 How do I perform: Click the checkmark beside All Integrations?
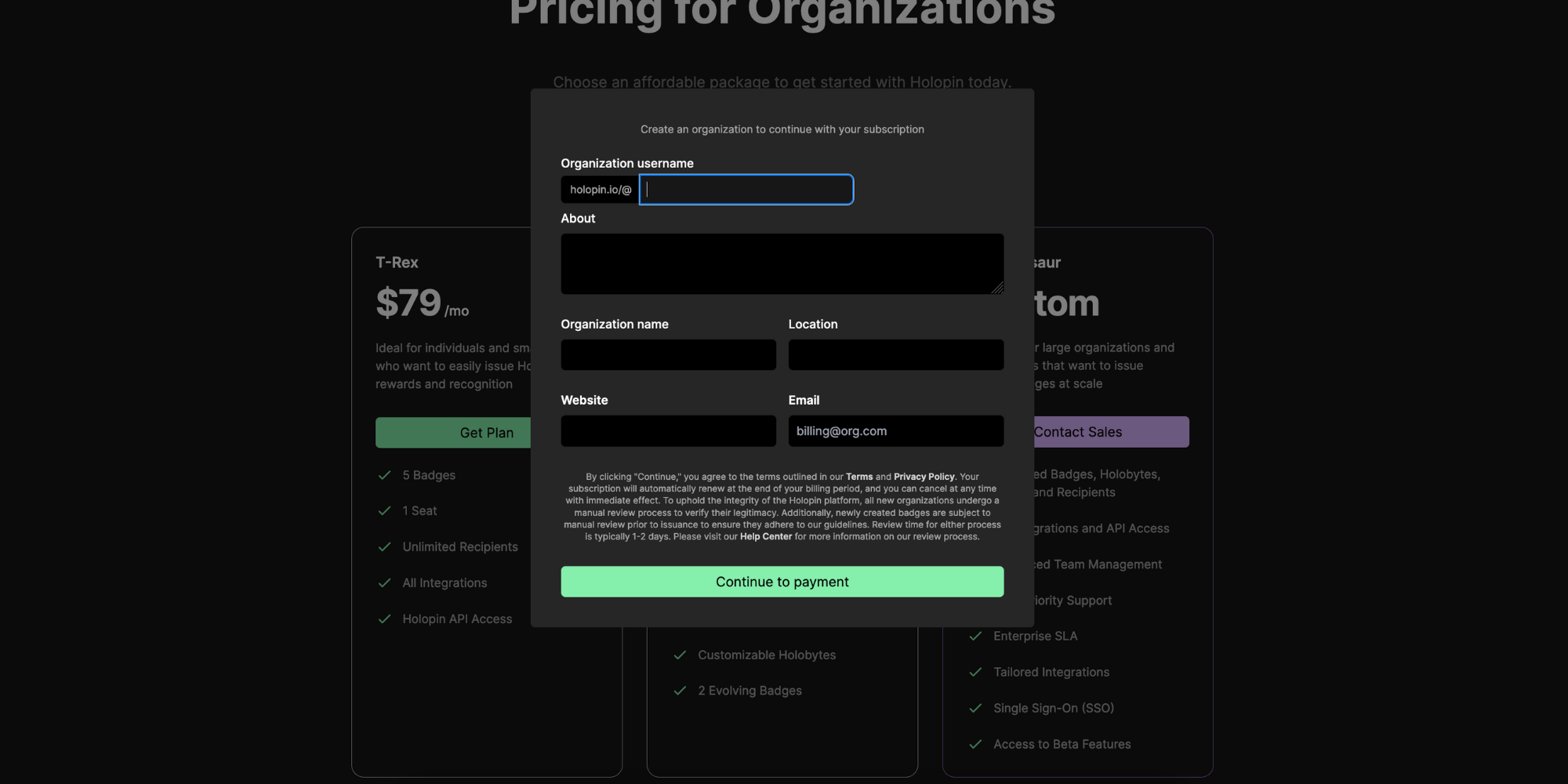coord(384,583)
